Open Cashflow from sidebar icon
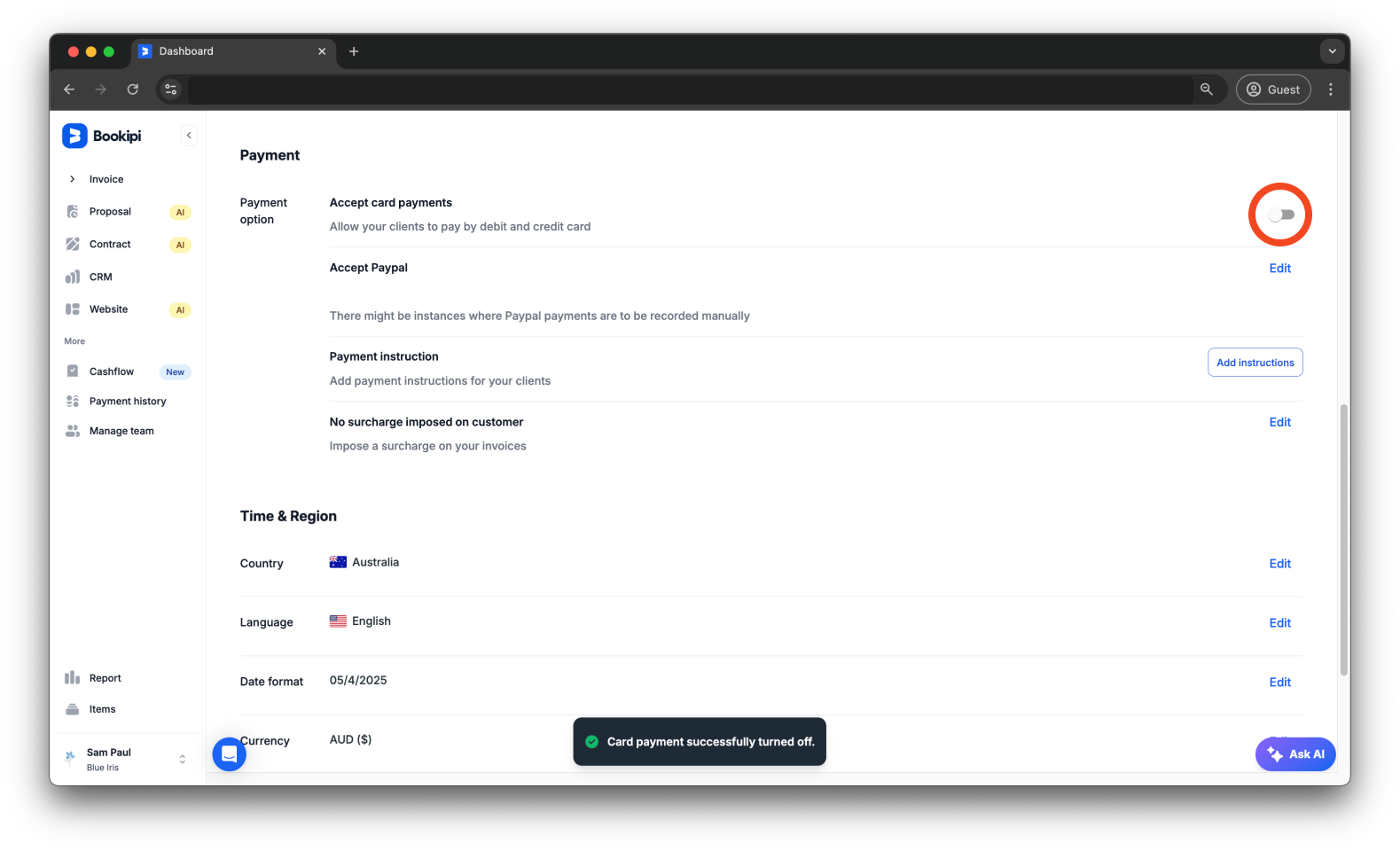The image size is (1400, 851). [x=73, y=371]
